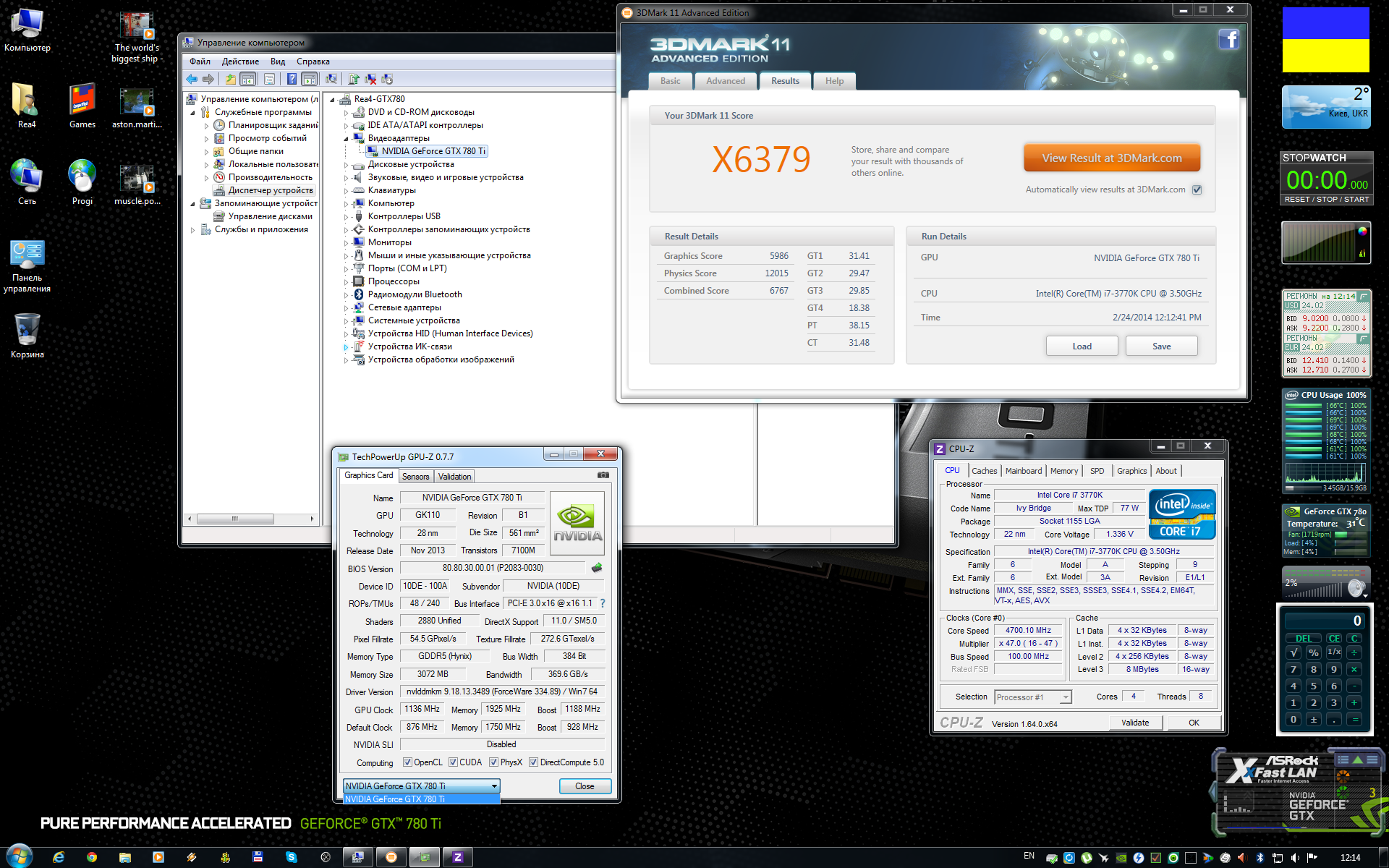This screenshot has height=868, width=1389.
Task: Toggle the OpenCL checkbox in GPU-Z
Action: pos(407,762)
